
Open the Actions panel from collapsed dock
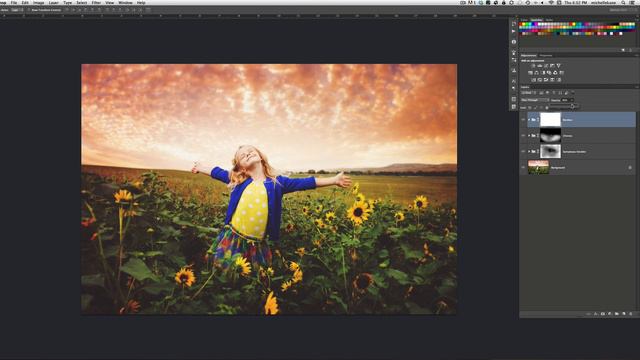coord(513,31)
